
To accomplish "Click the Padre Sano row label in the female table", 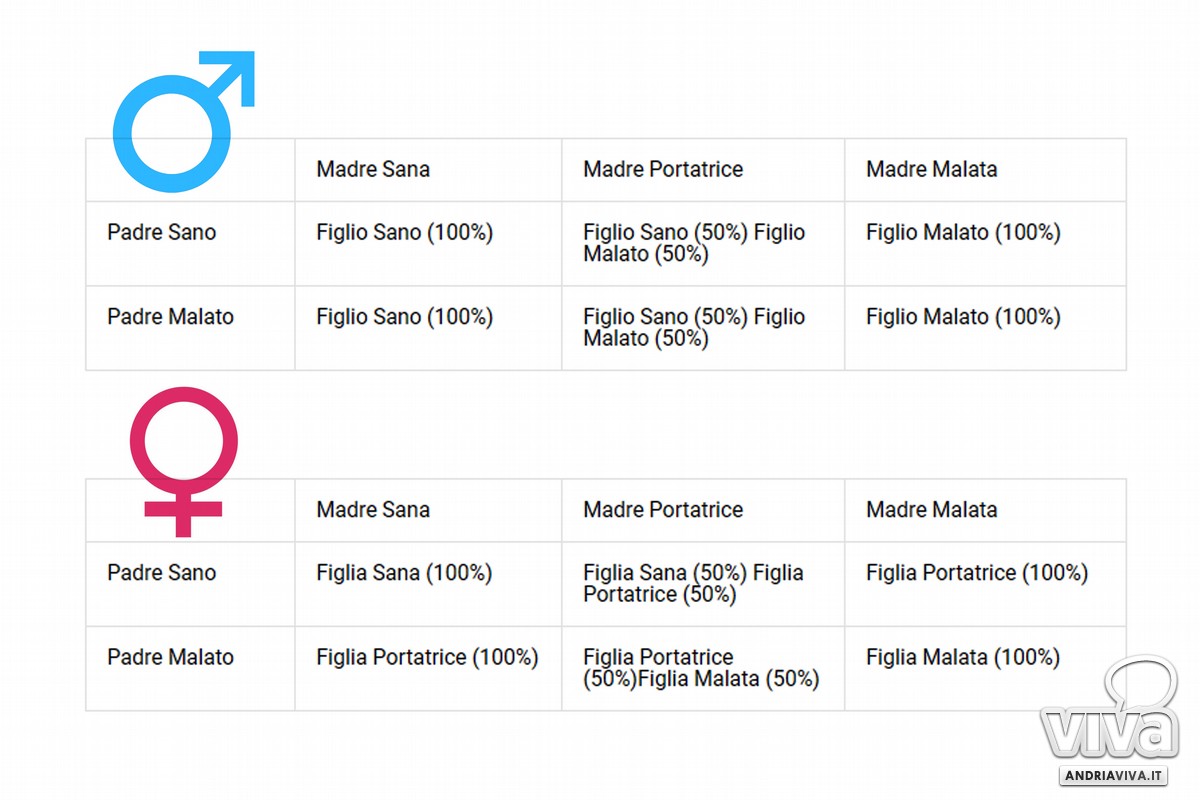I will pyautogui.click(x=161, y=573).
